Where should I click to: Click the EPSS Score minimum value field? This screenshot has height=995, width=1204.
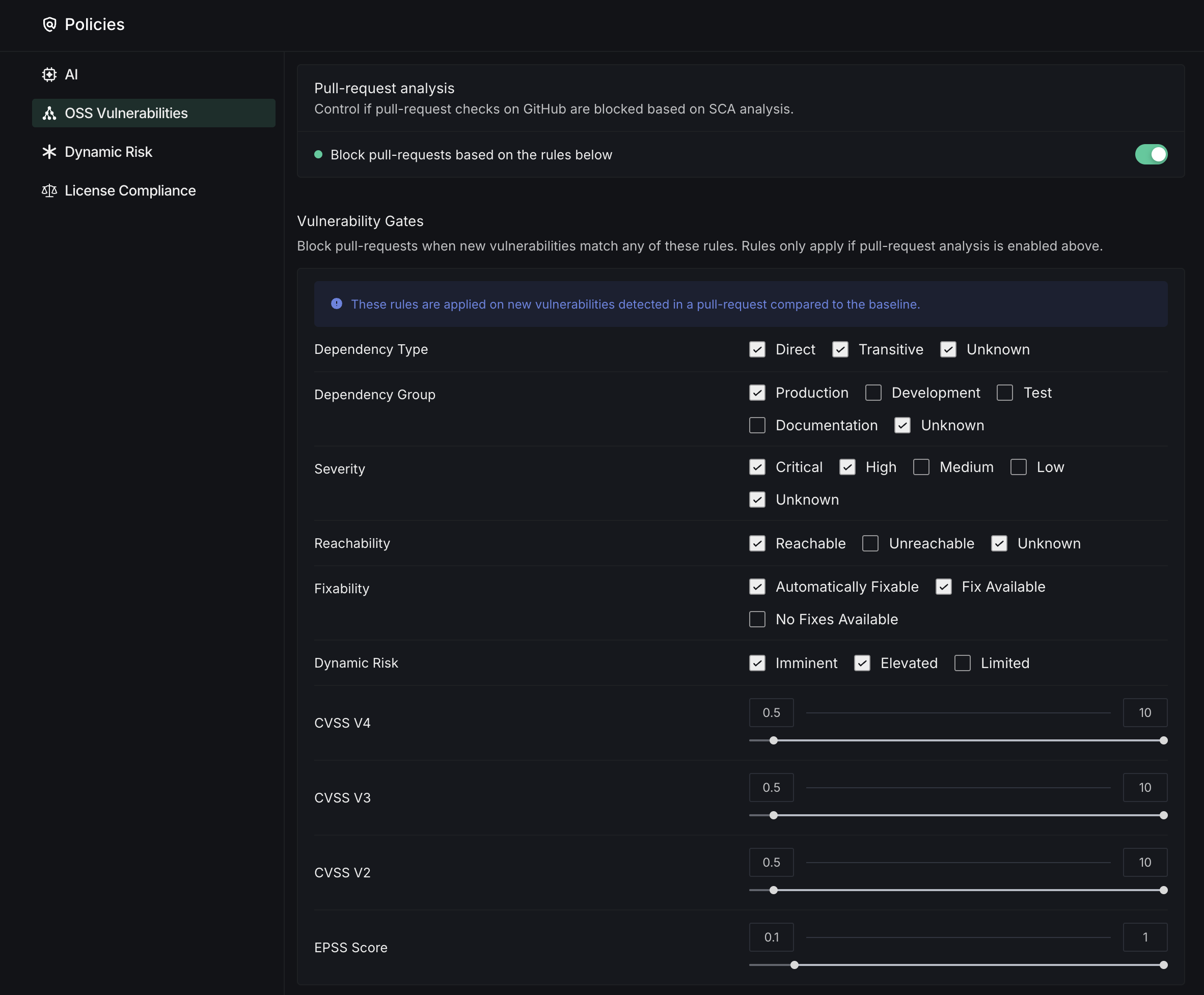pyautogui.click(x=771, y=937)
